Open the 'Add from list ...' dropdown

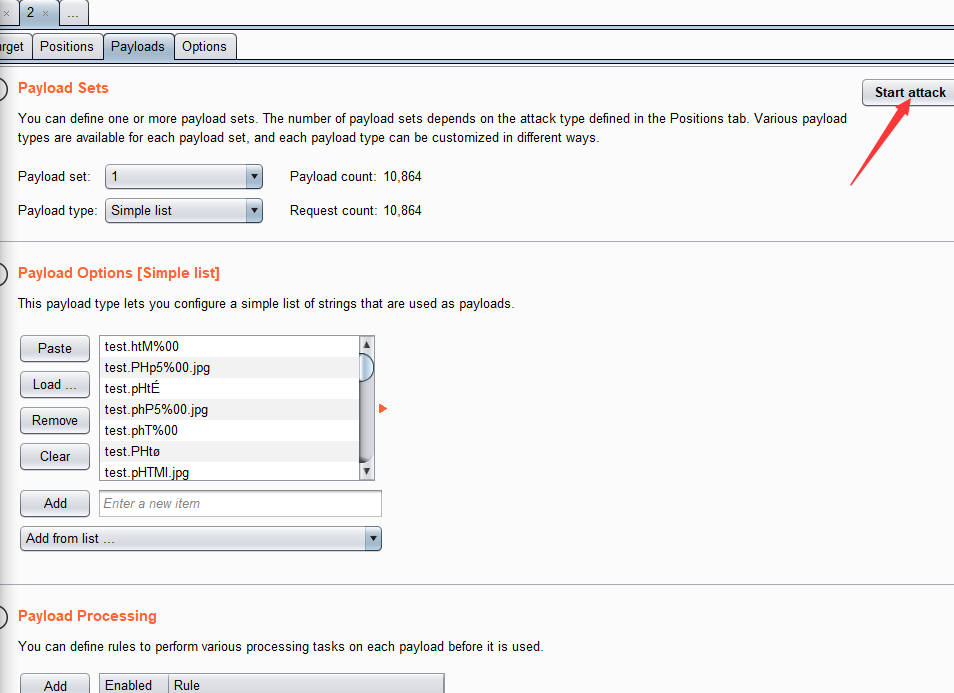(201, 539)
